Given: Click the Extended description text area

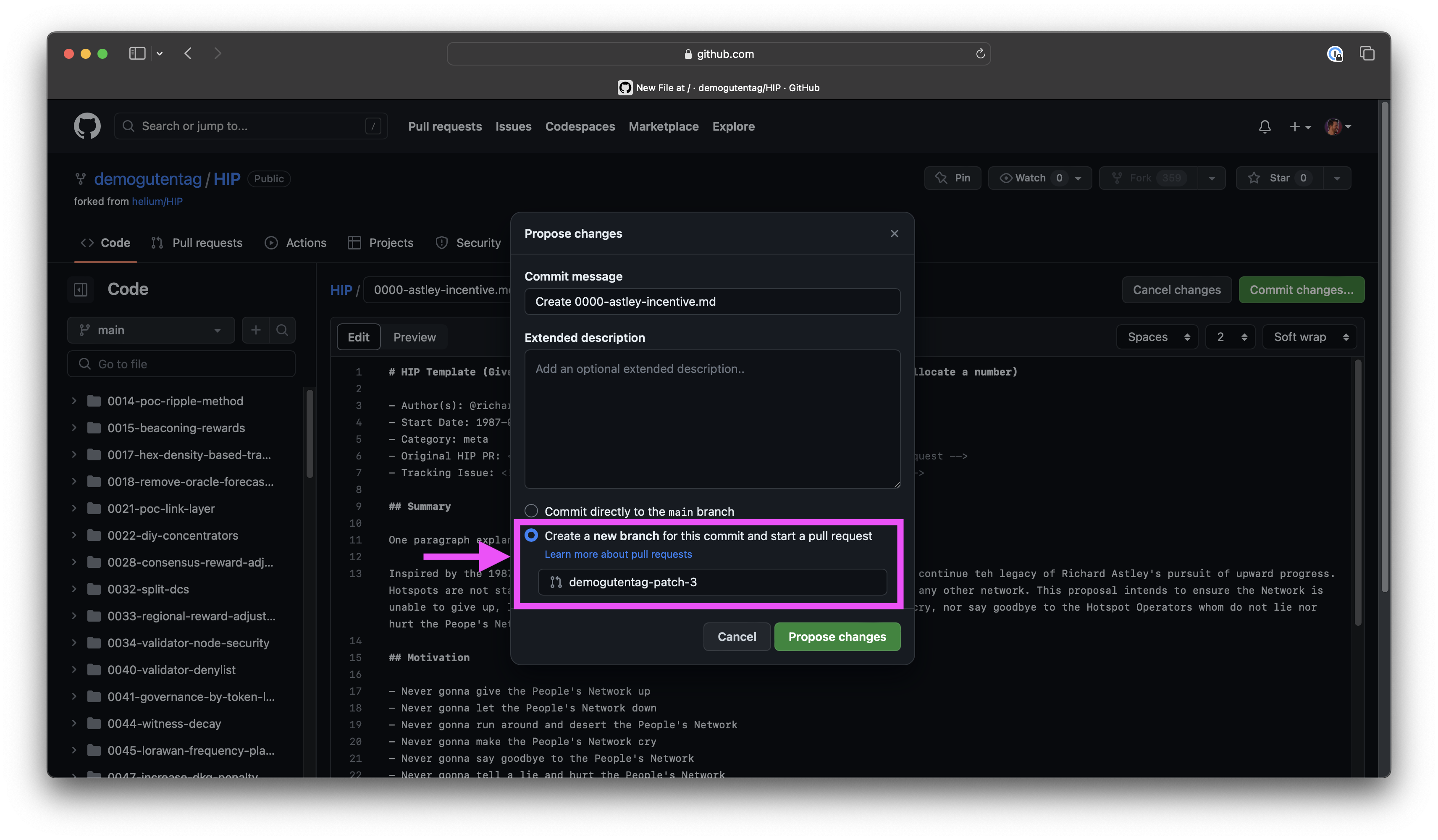Looking at the screenshot, I should coord(711,420).
